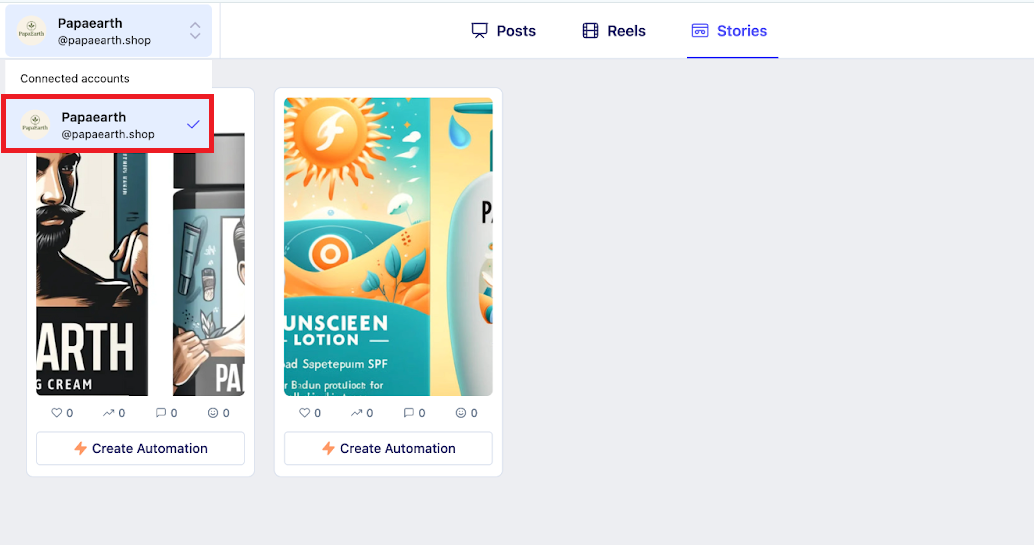
Task: Create Automation for the shaving cream story
Action: coord(140,449)
